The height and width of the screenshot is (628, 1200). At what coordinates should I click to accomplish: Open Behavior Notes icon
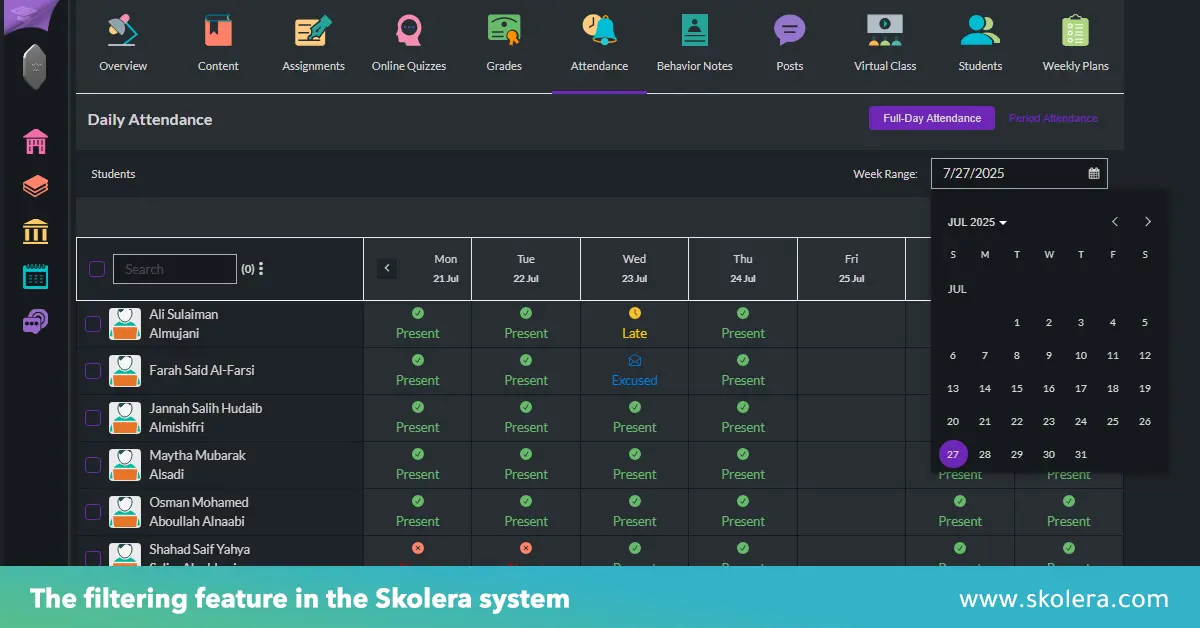tap(694, 32)
